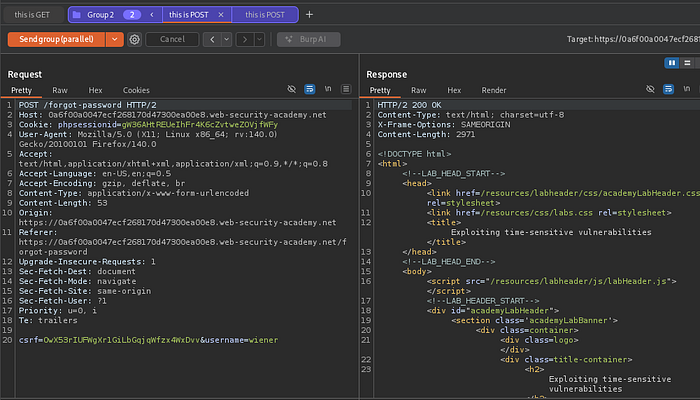Screen dimensions: 700x400
Task: Open the 'this is GET' request tab
Action: 32,15
